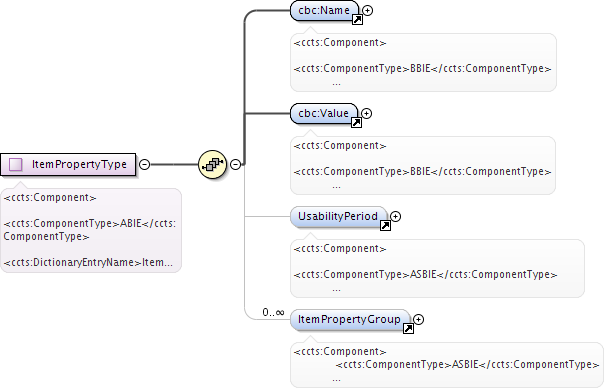
Task: Click the ellipsis in UsabilityPeriod annotation
Action: coord(337,289)
